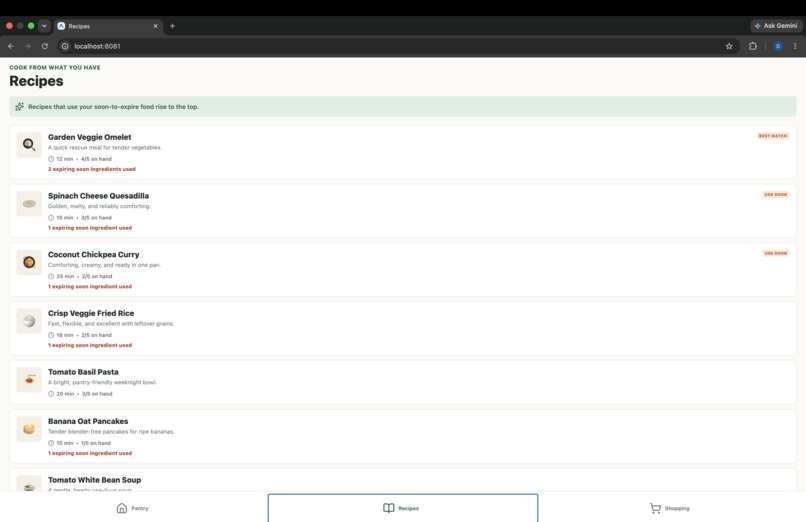Click the Use Soon badge on Chickpea Curry card

click(x=776, y=253)
